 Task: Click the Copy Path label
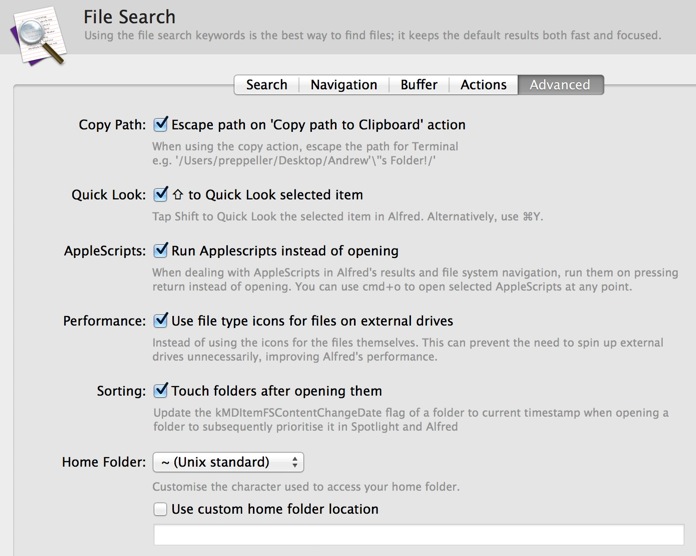[112, 125]
